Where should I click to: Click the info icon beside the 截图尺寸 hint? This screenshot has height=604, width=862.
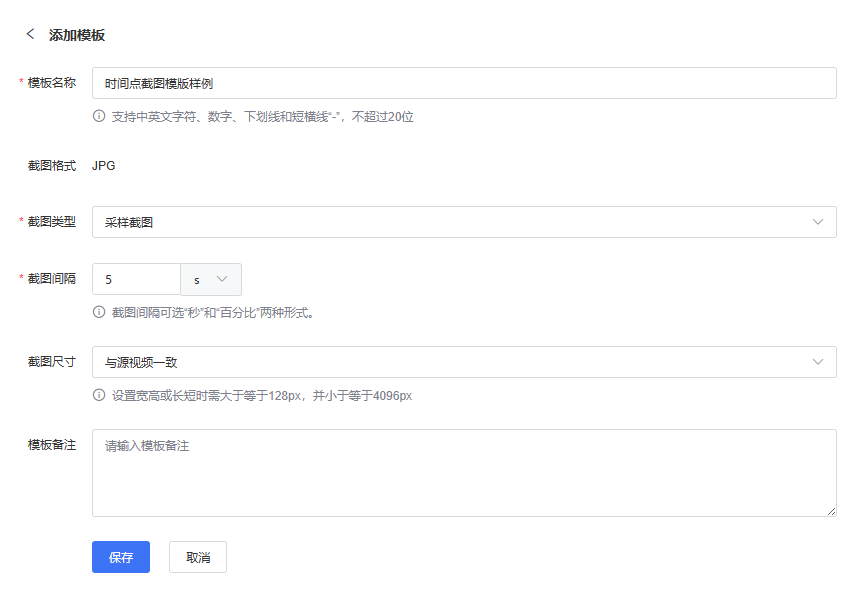pyautogui.click(x=99, y=395)
